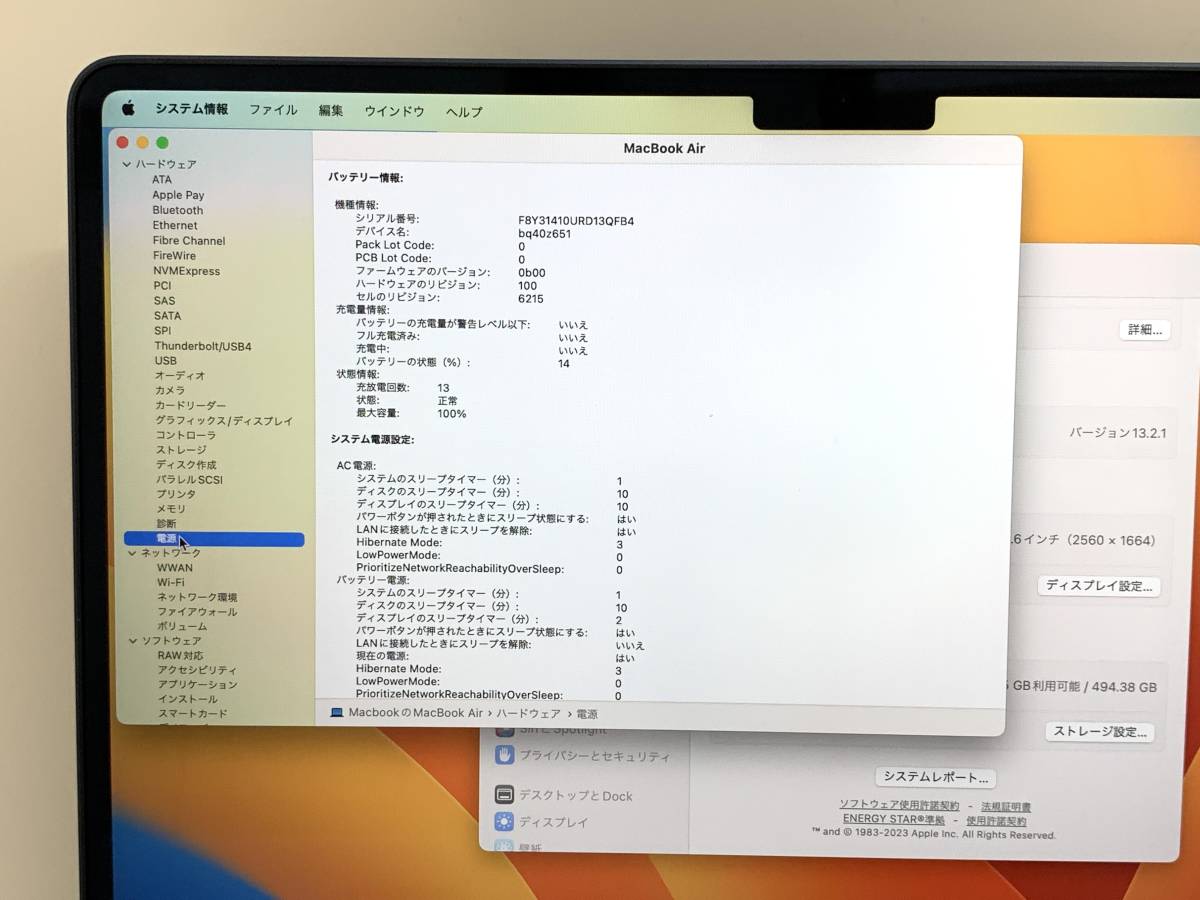Select Apple Pay in the sidebar

coord(178,195)
